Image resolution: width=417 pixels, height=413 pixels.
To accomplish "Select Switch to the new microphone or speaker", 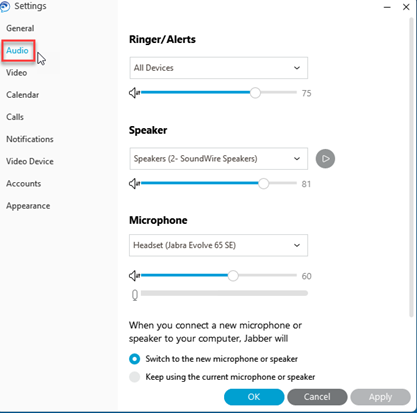I will click(x=135, y=359).
